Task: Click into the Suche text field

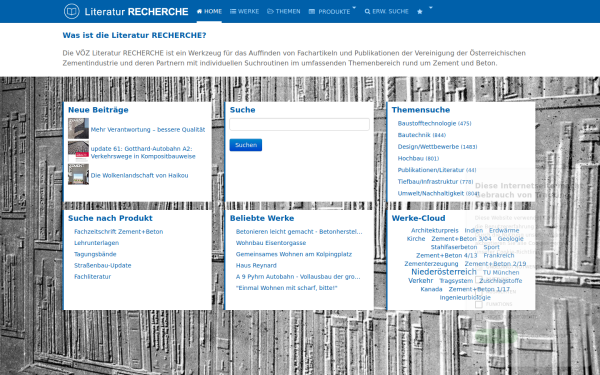Action: point(300,124)
